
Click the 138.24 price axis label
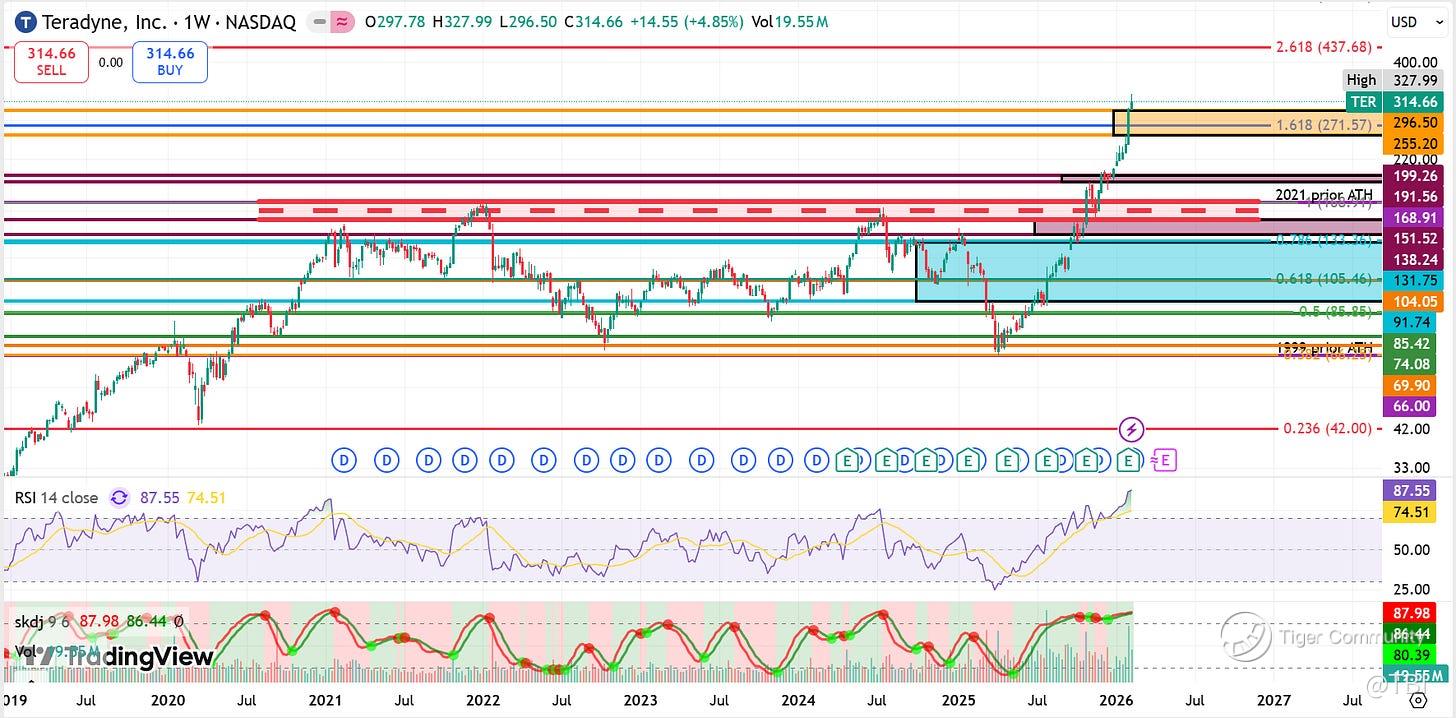(1412, 259)
